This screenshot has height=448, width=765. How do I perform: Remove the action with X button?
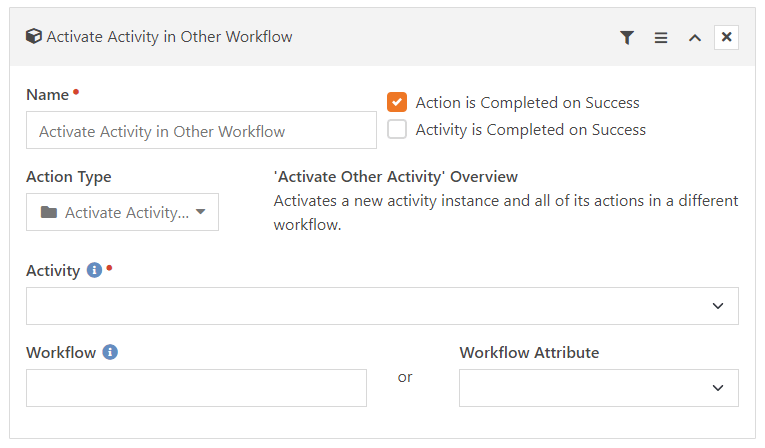[726, 37]
